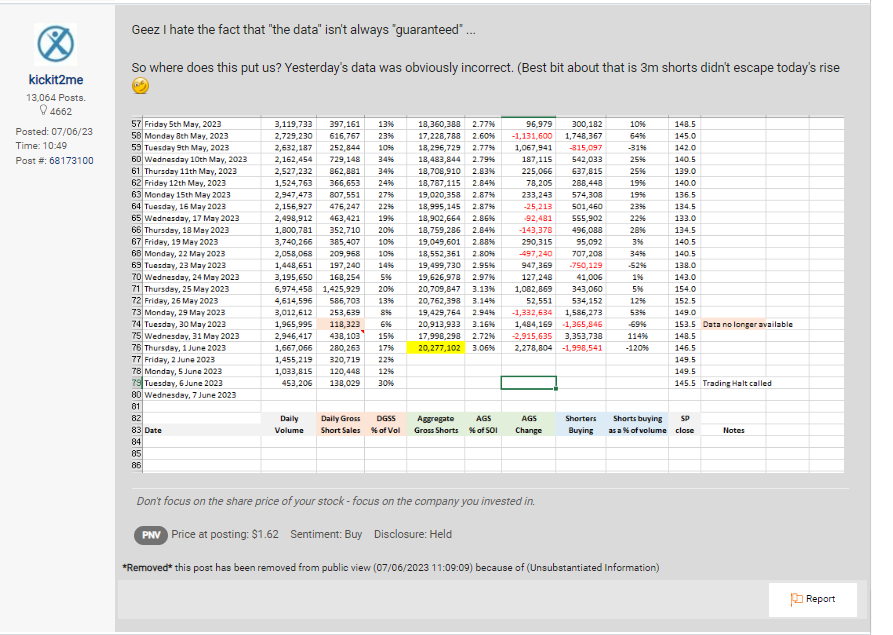Click the 'Data no longer available' note
Screen dimensions: 893x635
746,325
